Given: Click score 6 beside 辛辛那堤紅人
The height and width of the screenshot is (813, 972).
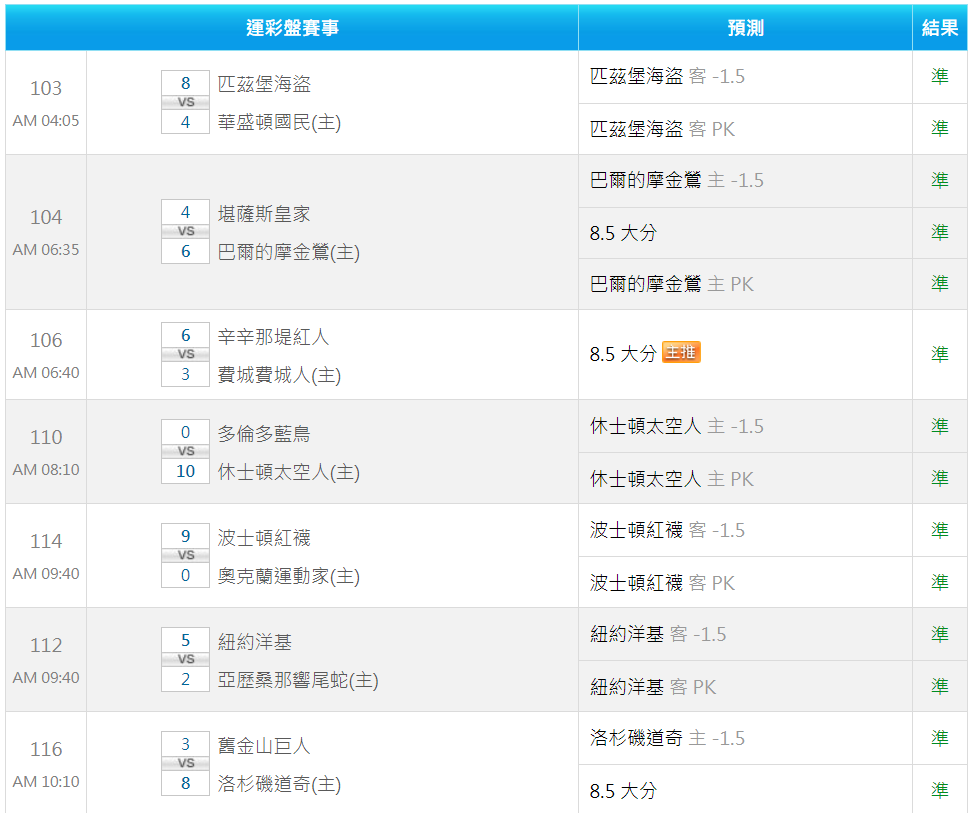Looking at the screenshot, I should [x=185, y=335].
